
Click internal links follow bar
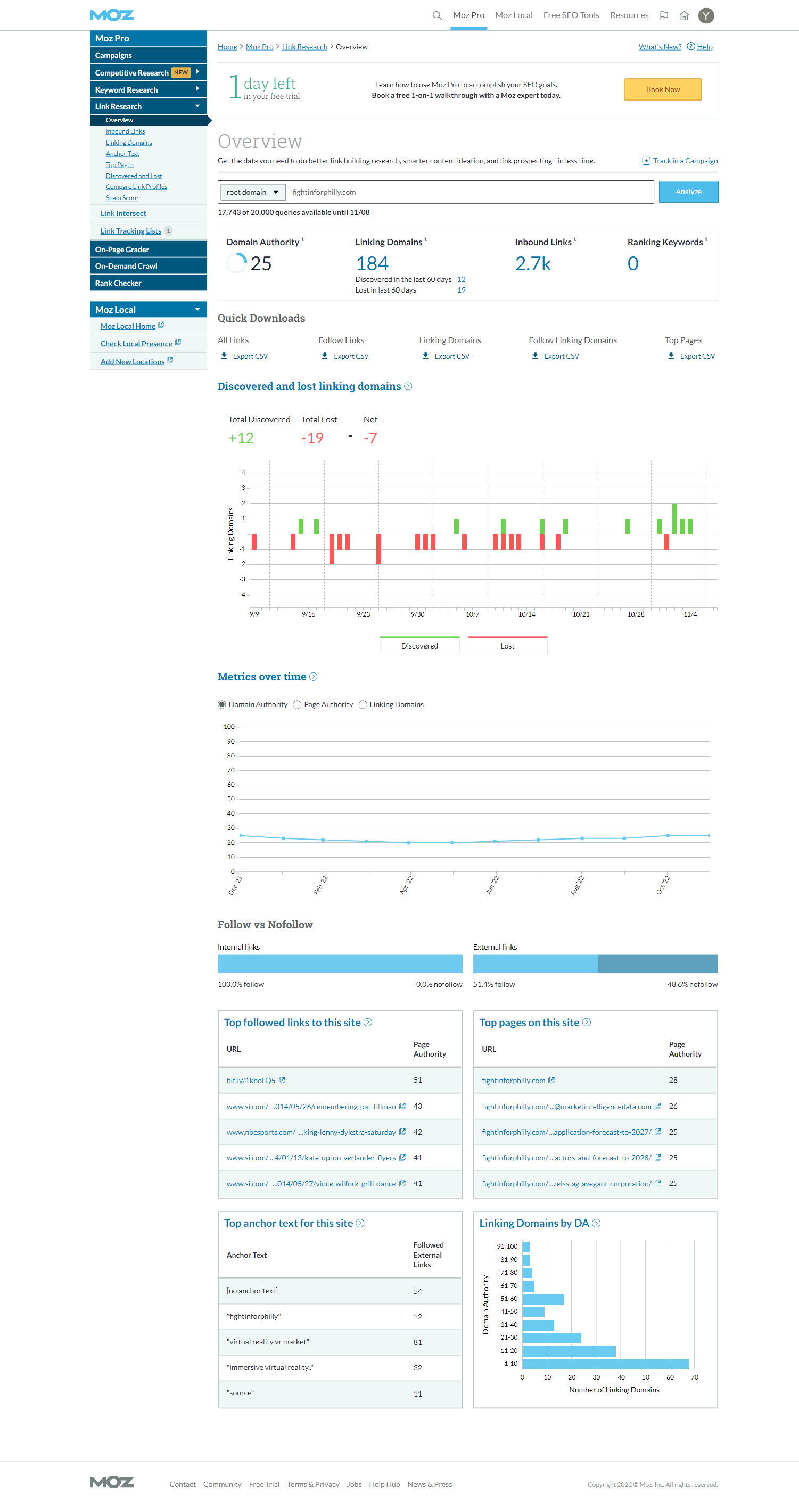click(x=340, y=964)
